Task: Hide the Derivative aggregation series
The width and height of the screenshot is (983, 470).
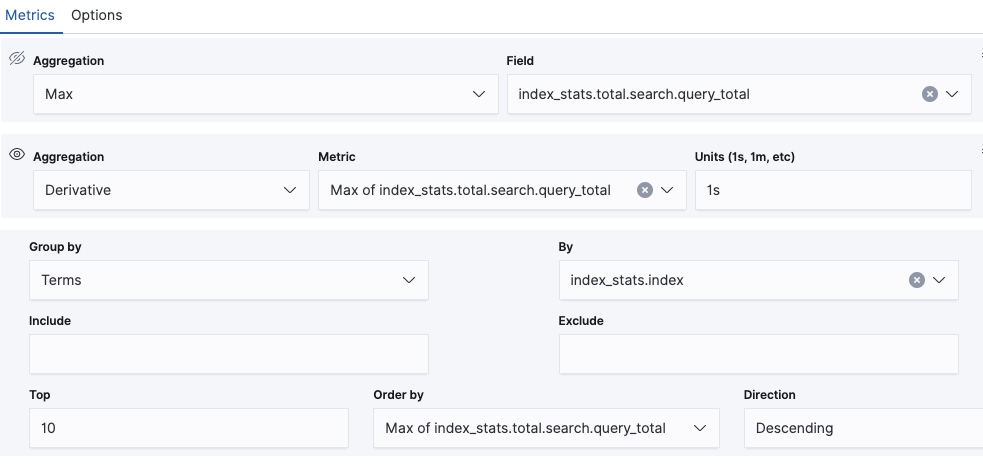Action: pyautogui.click(x=16, y=155)
